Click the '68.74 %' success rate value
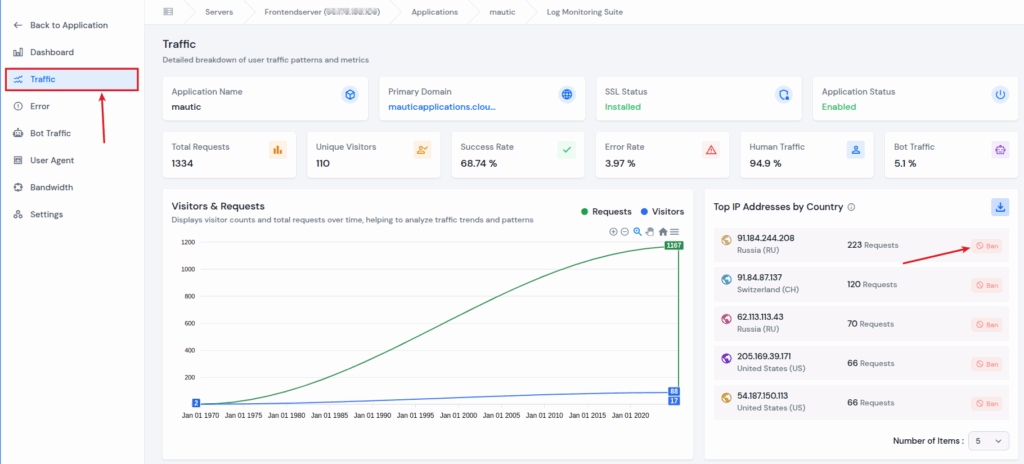 click(479, 163)
